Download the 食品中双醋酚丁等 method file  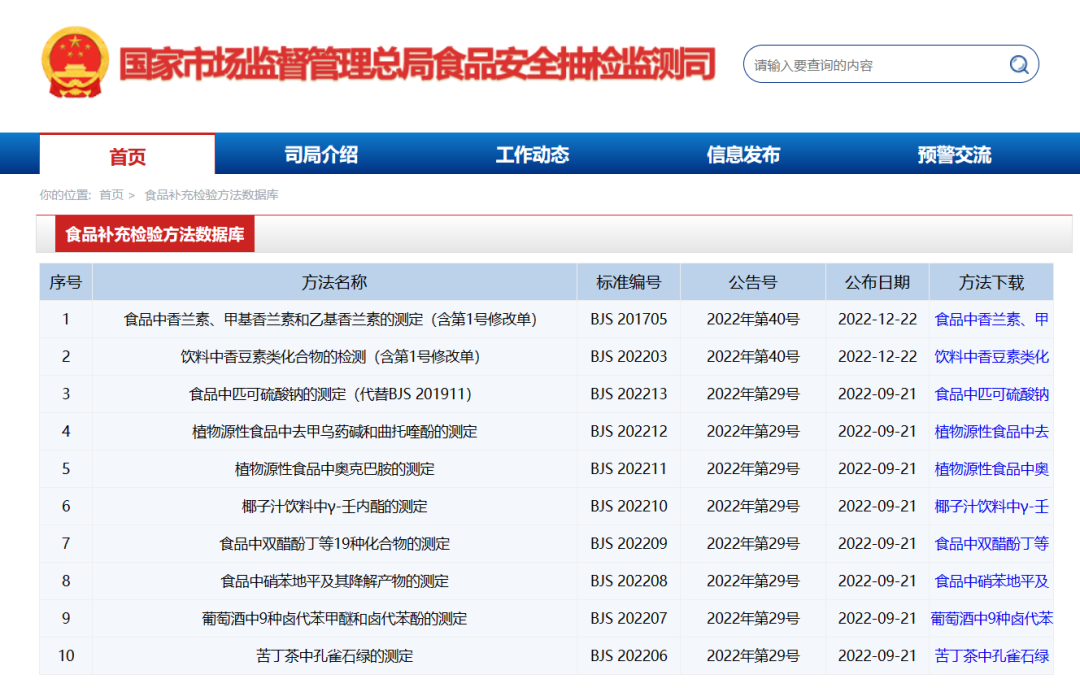991,544
